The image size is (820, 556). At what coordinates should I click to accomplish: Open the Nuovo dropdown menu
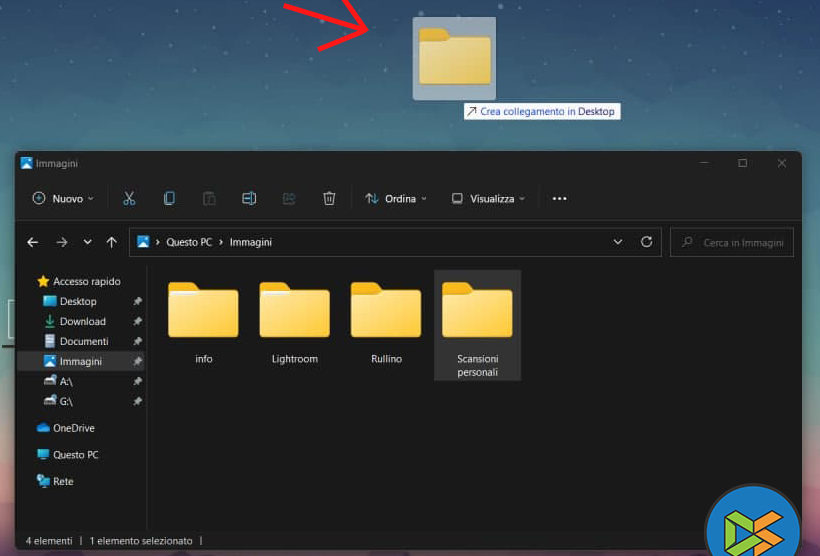tap(63, 199)
